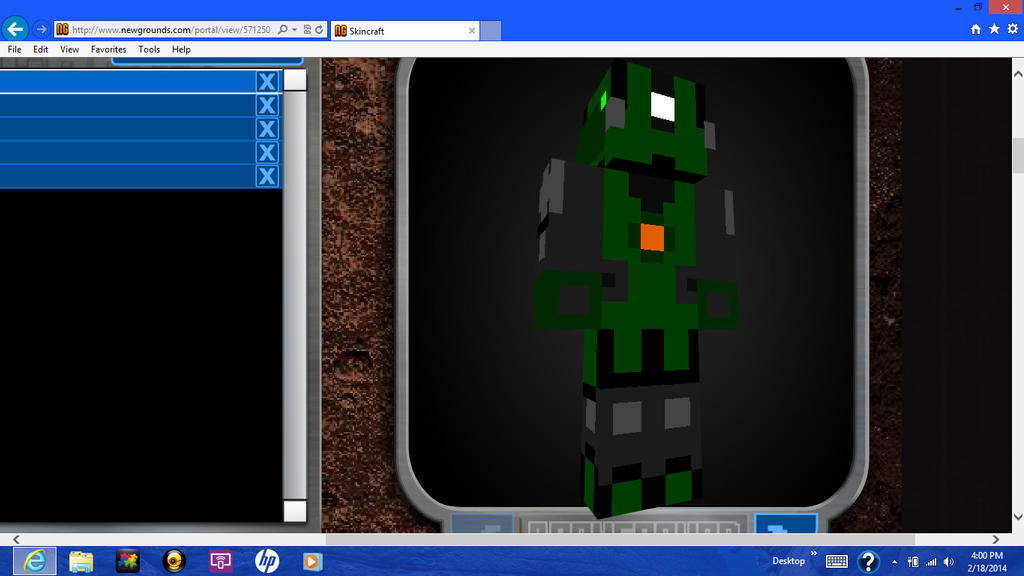
Task: Click the Desktop toolbar label on taskbar
Action: point(788,561)
